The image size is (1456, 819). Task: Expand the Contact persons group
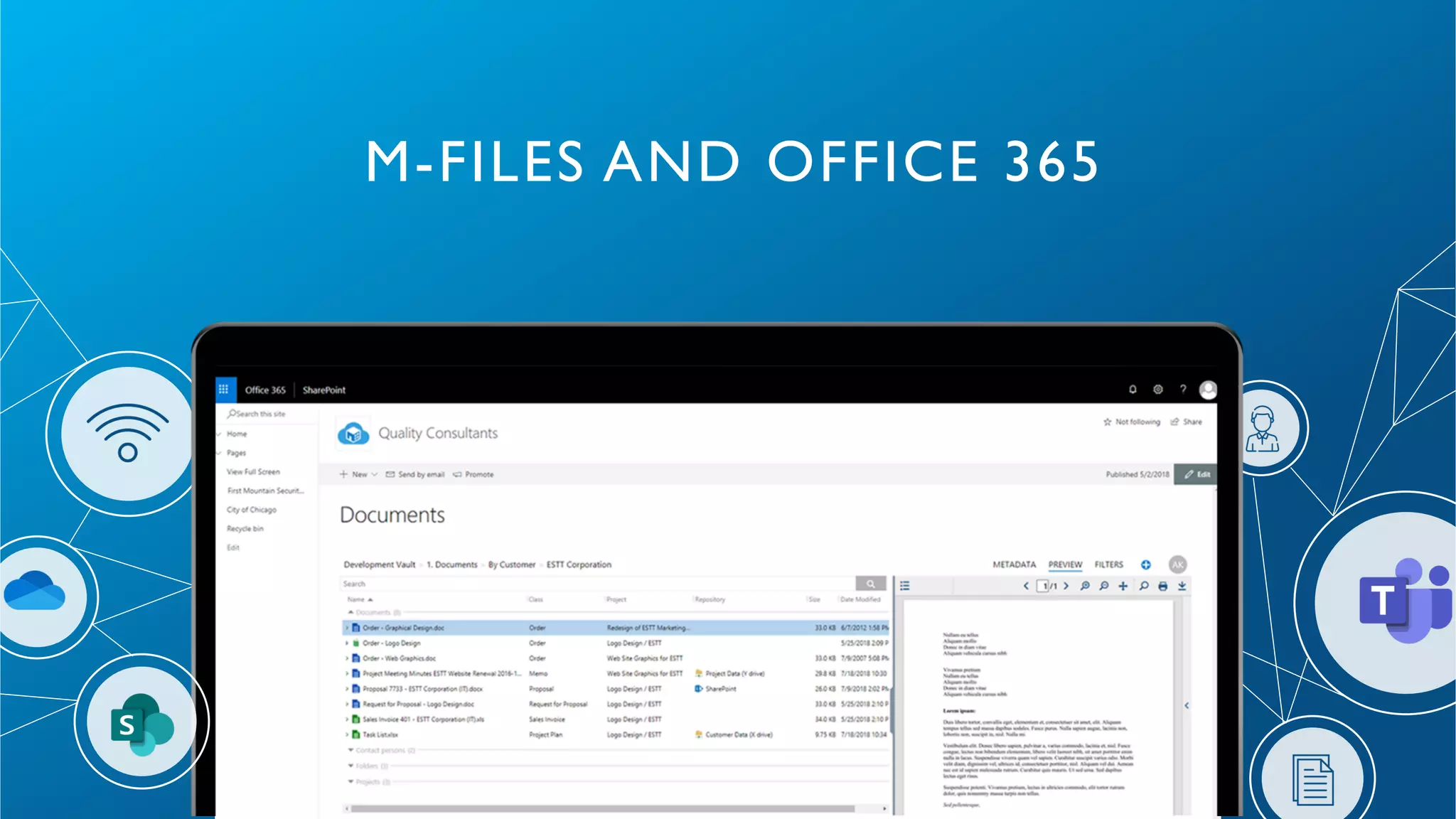click(350, 750)
